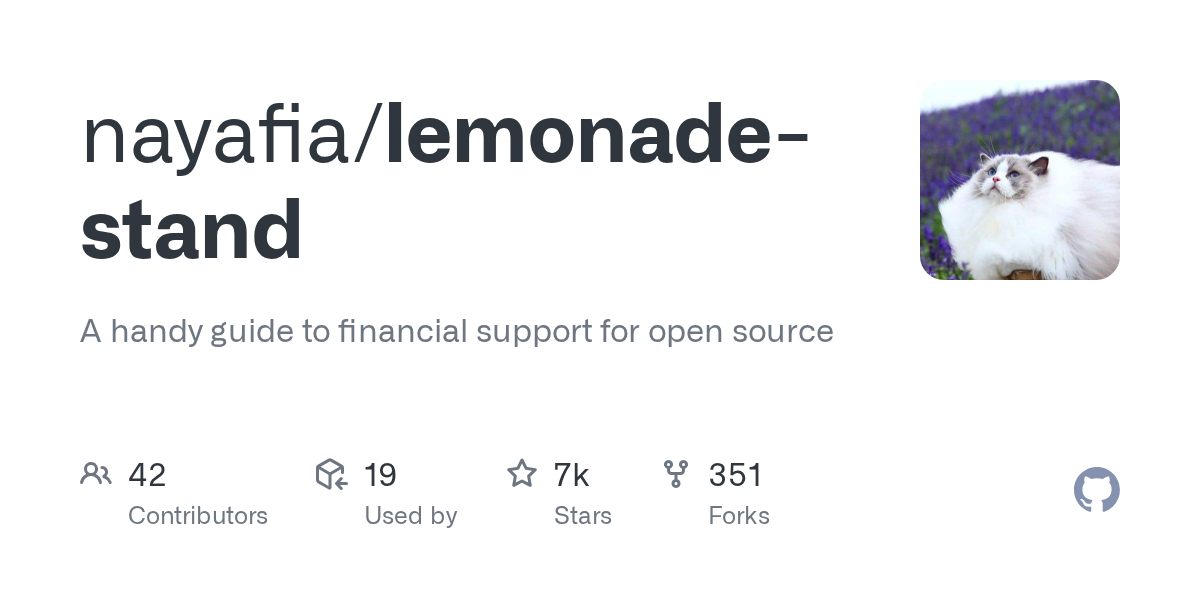
Task: Click the 7k stars count
Action: pos(571,474)
